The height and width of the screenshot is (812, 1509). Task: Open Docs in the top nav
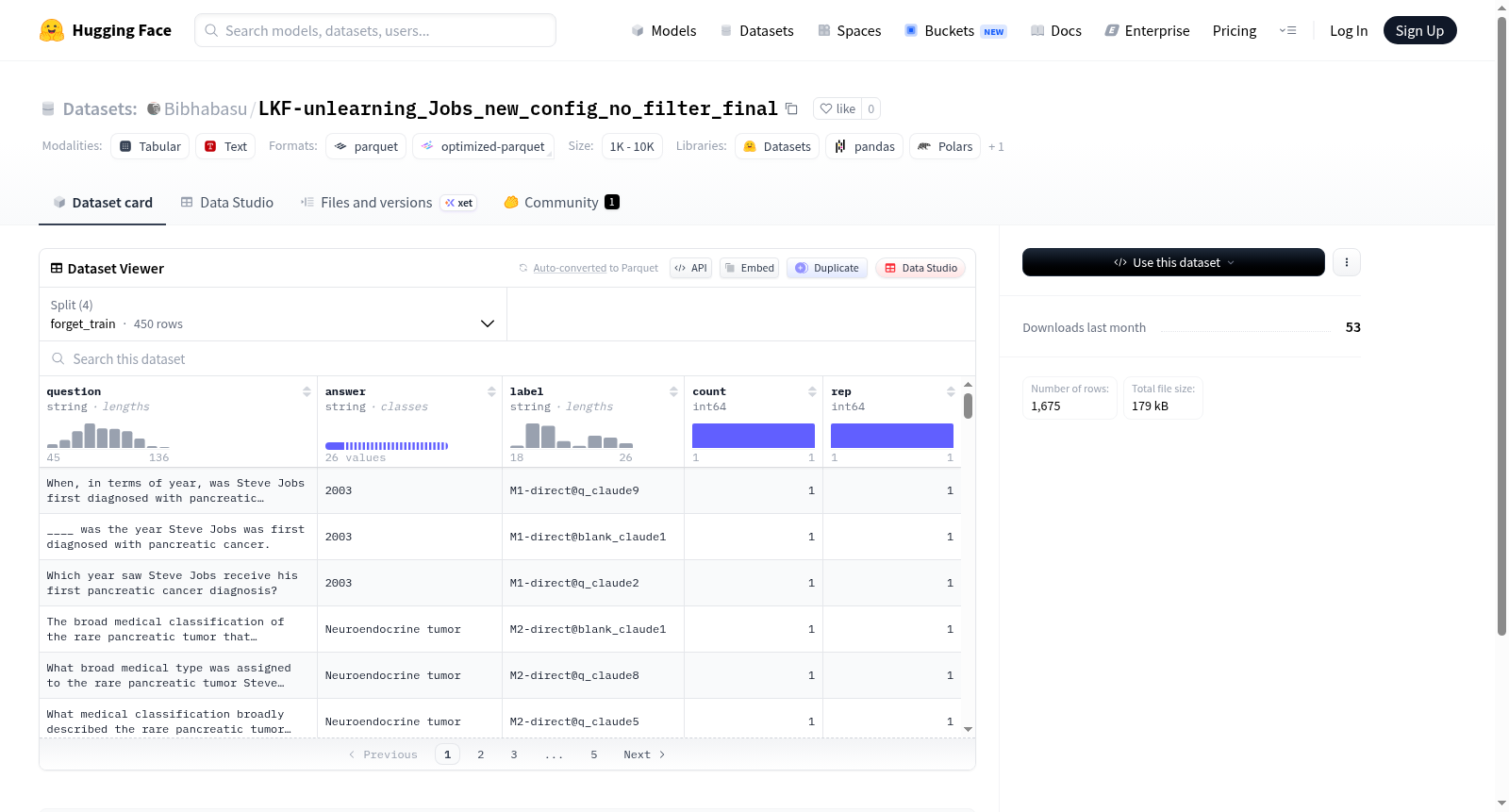pyautogui.click(x=1056, y=31)
